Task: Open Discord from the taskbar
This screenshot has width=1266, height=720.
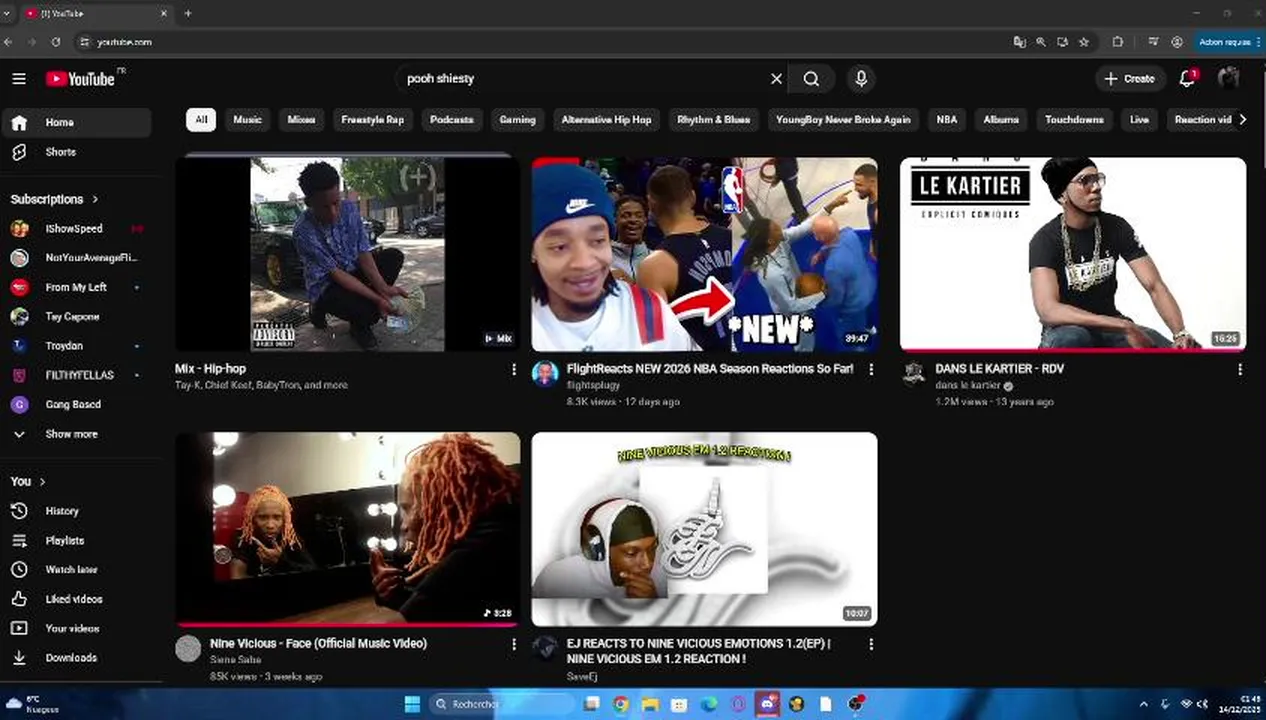Action: (x=767, y=704)
